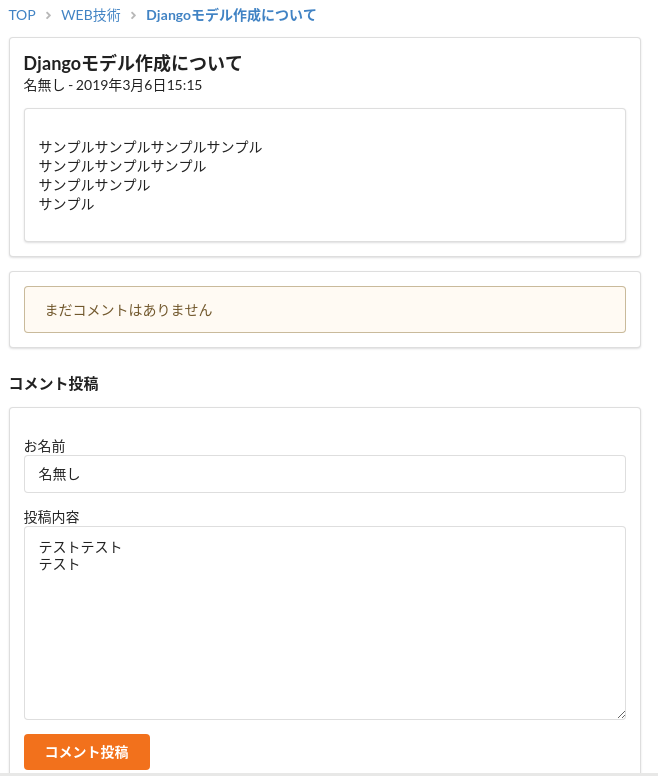Focus the お名前 name input field
Image resolution: width=658 pixels, height=776 pixels.
coord(324,474)
